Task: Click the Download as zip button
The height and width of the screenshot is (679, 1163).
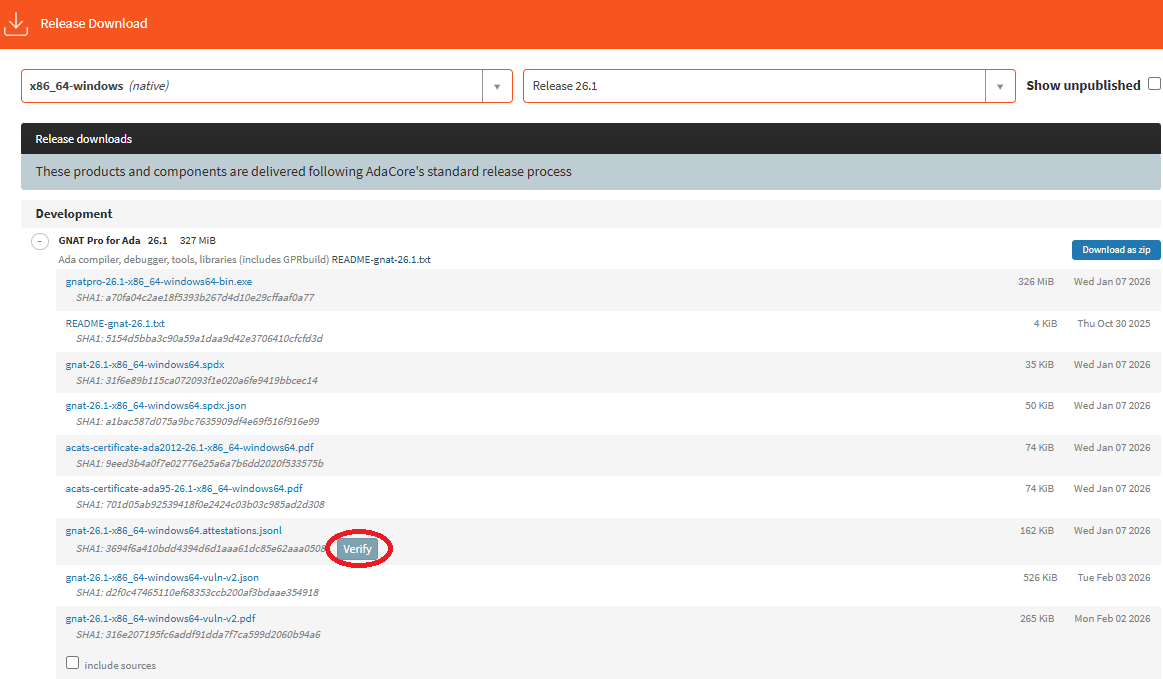Action: (1116, 250)
